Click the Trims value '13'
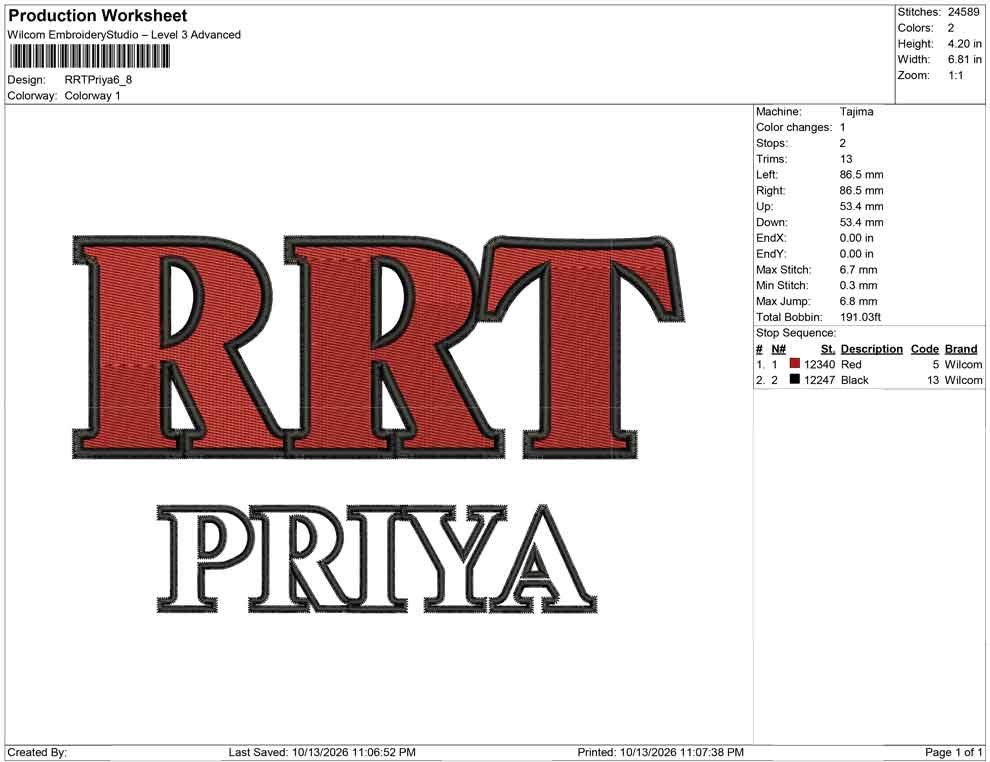 coord(846,159)
